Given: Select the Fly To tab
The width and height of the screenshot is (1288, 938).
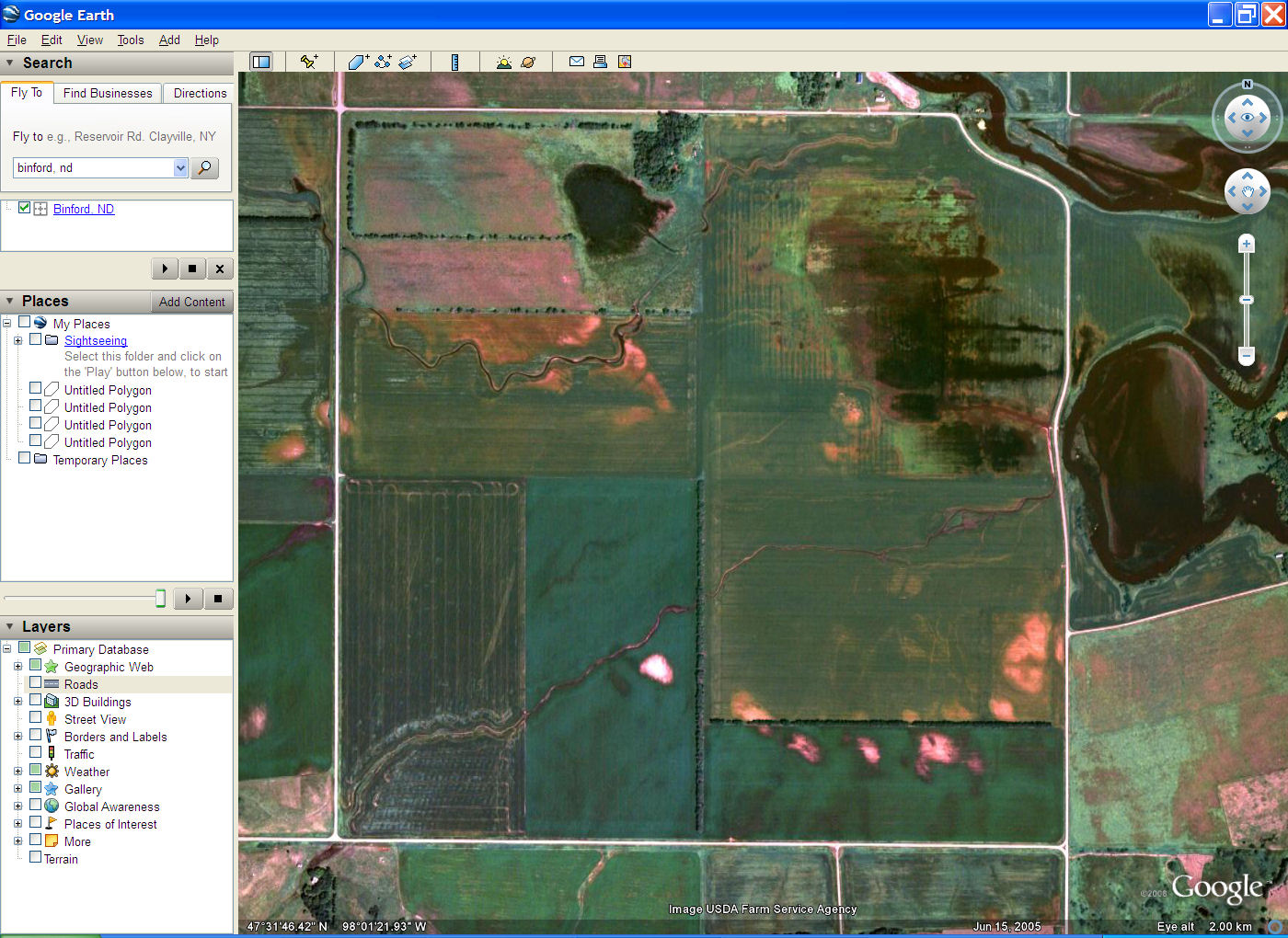Looking at the screenshot, I should pyautogui.click(x=27, y=92).
